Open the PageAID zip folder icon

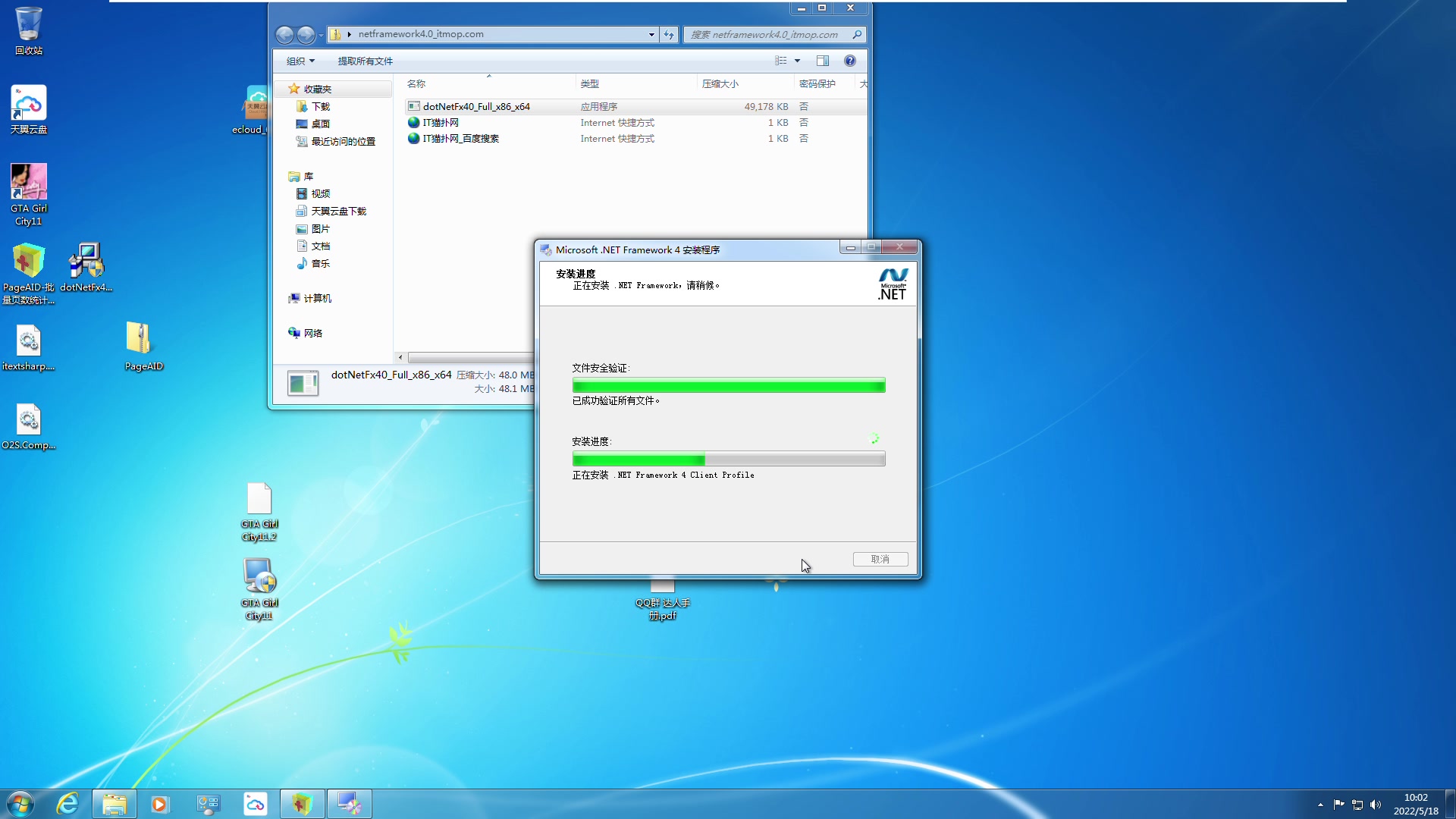tap(143, 346)
